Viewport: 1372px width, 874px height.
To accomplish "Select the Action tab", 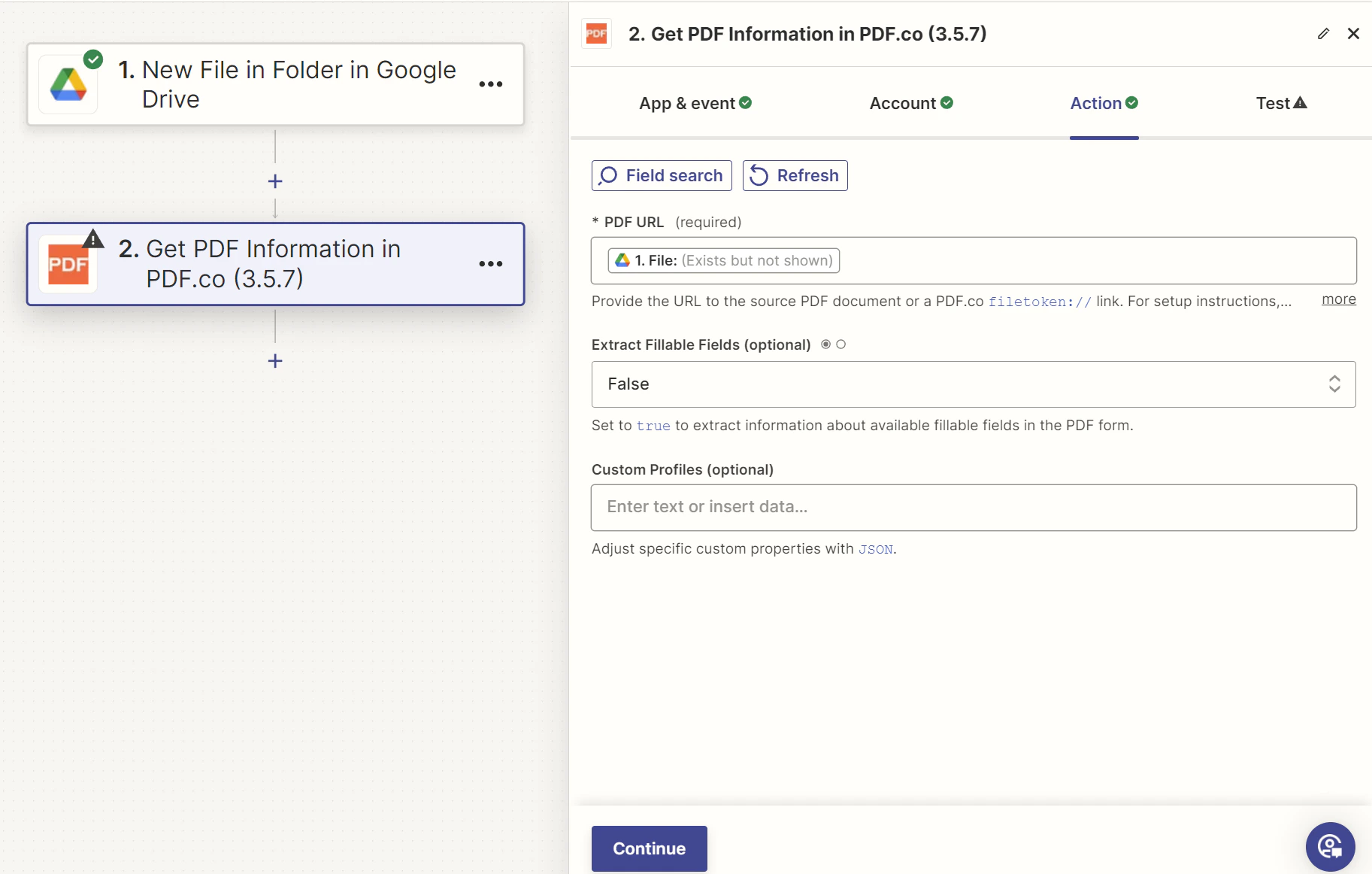I will point(1104,103).
